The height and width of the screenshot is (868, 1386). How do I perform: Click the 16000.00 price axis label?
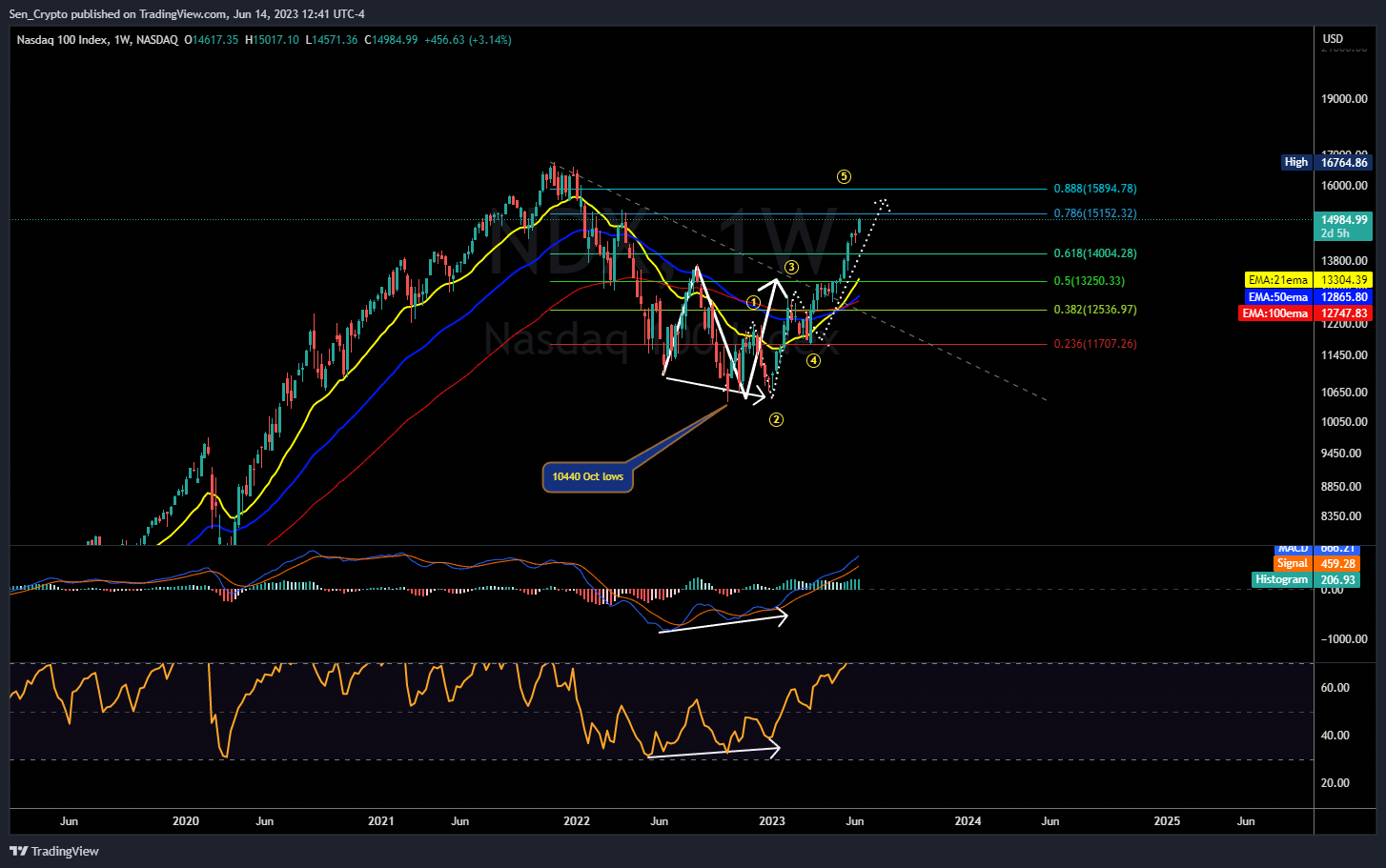[1344, 187]
